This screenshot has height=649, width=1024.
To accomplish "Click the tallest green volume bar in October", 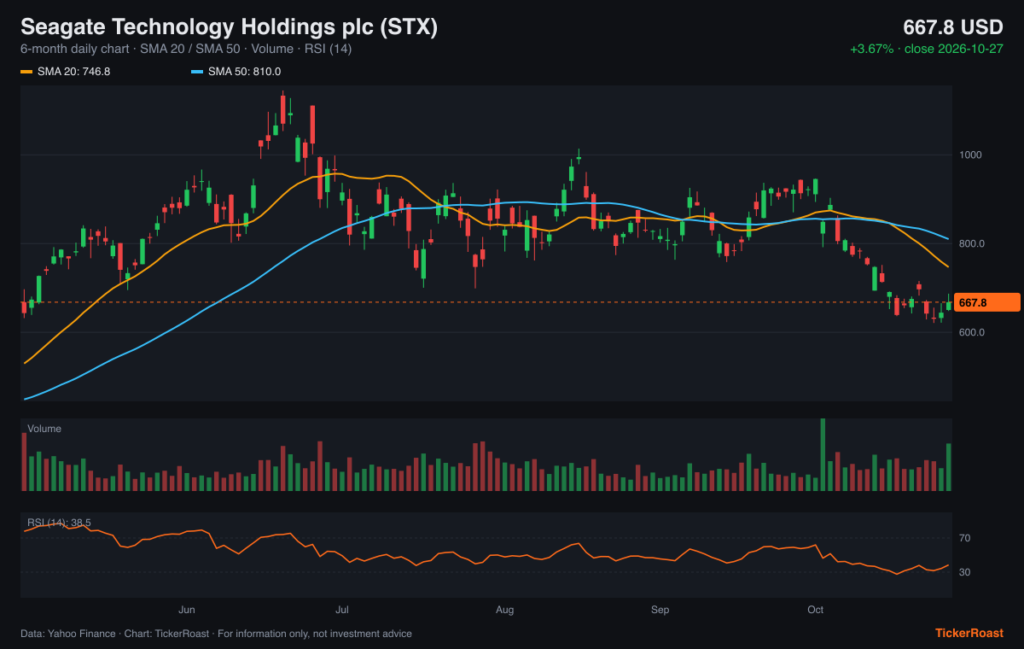I will pyautogui.click(x=823, y=454).
